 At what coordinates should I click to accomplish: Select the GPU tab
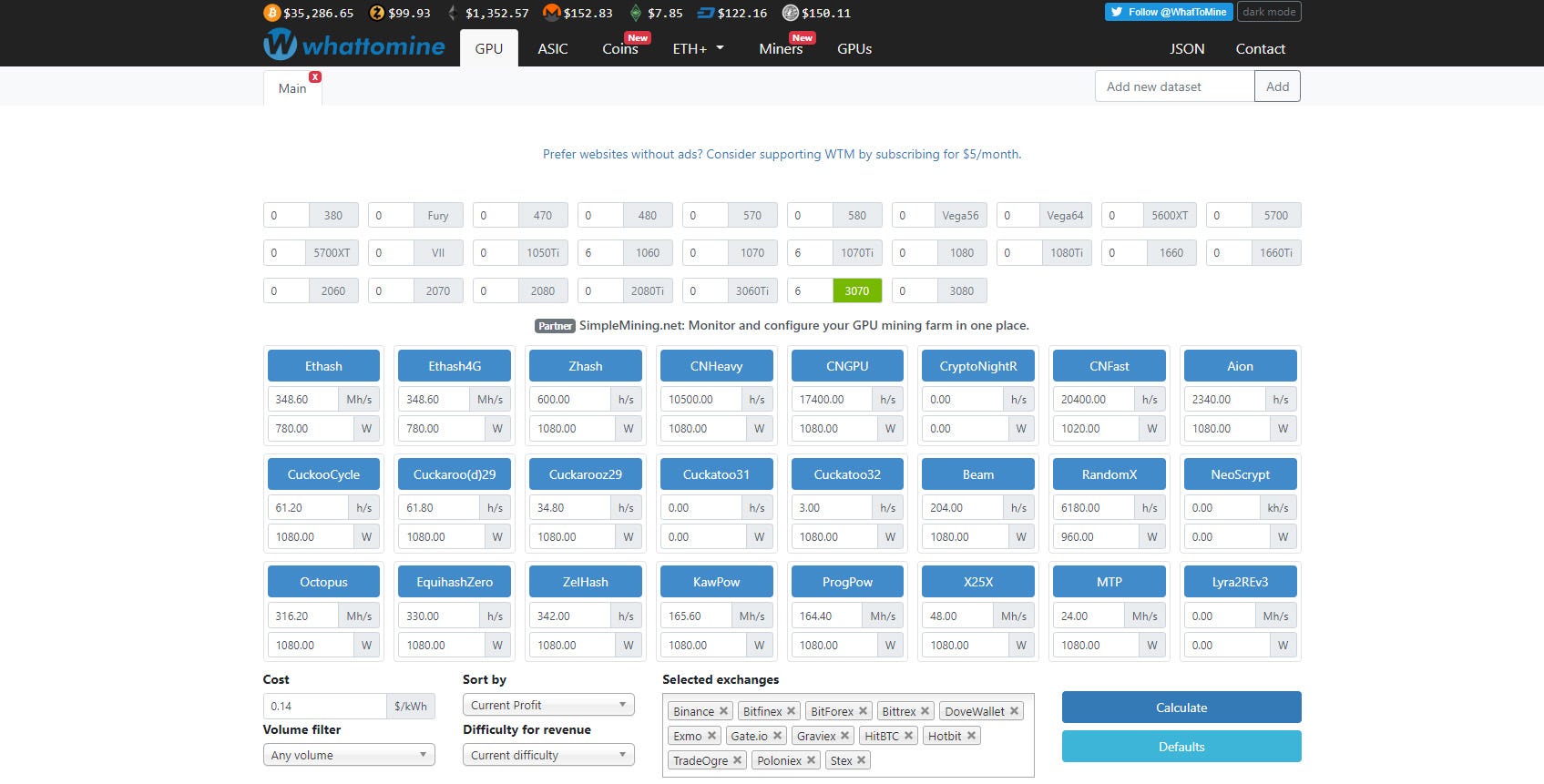click(x=489, y=48)
